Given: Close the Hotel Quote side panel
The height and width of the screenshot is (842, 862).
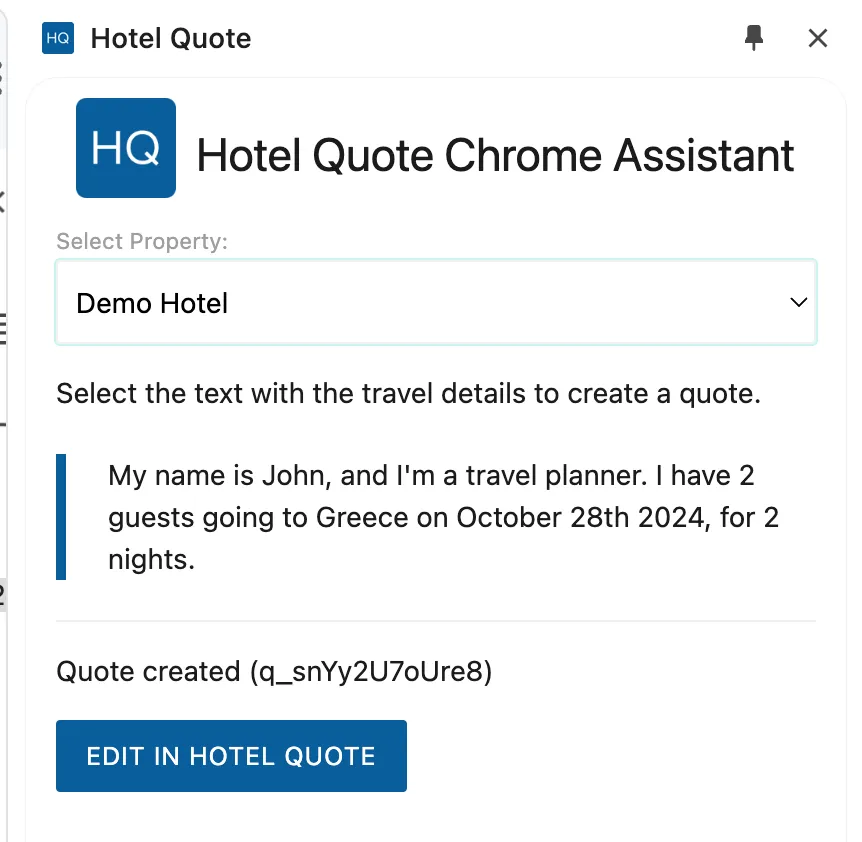Looking at the screenshot, I should tap(817, 38).
